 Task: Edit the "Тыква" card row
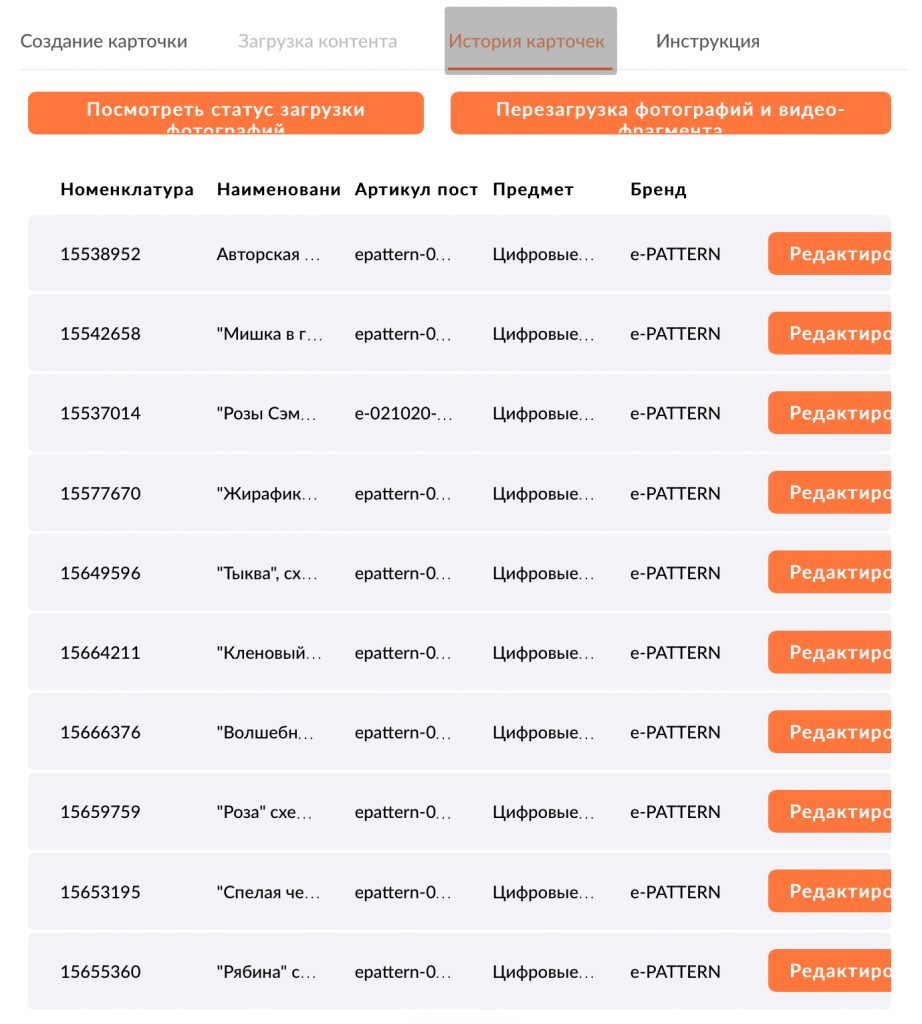[829, 573]
